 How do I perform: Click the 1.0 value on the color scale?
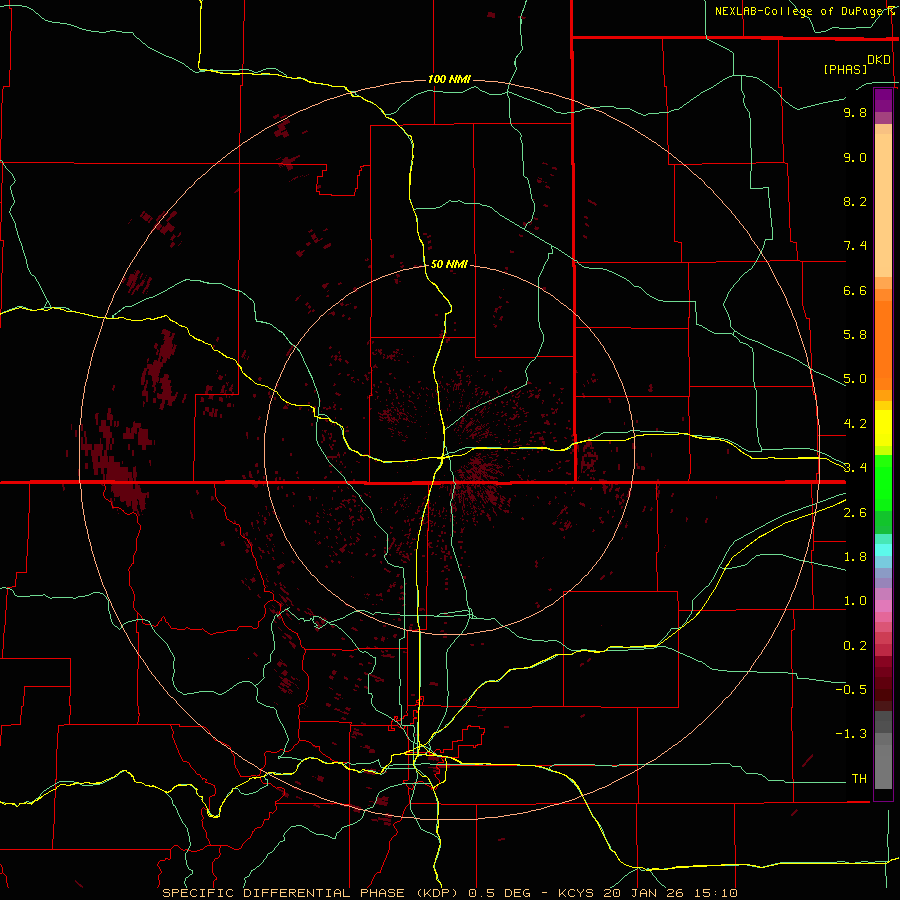855,601
